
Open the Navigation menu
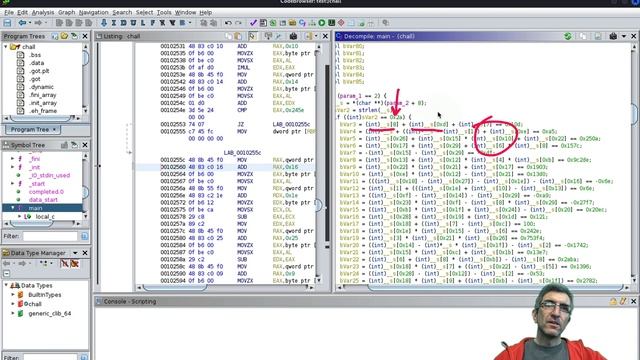[93, 13]
